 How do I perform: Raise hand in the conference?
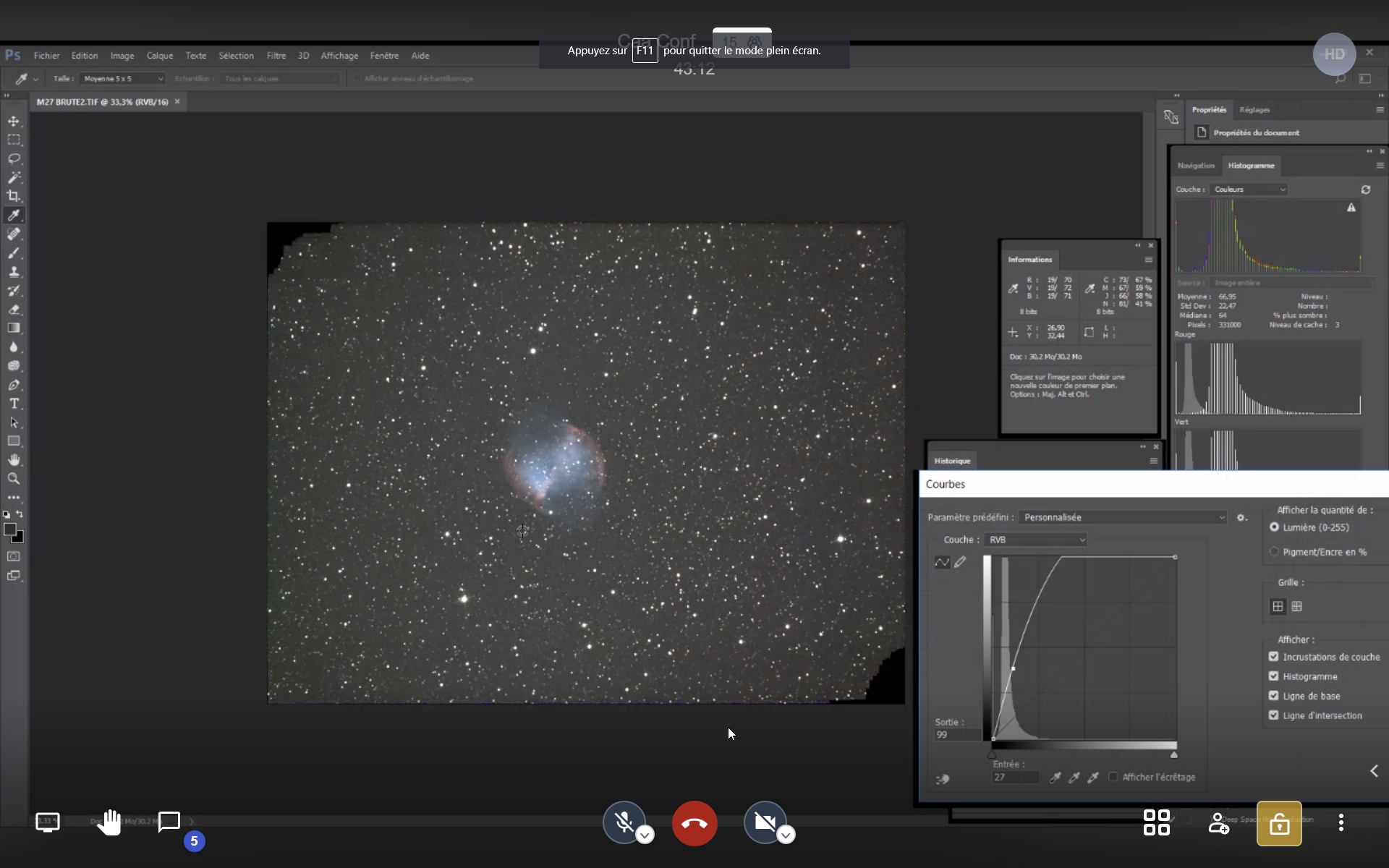(x=109, y=822)
